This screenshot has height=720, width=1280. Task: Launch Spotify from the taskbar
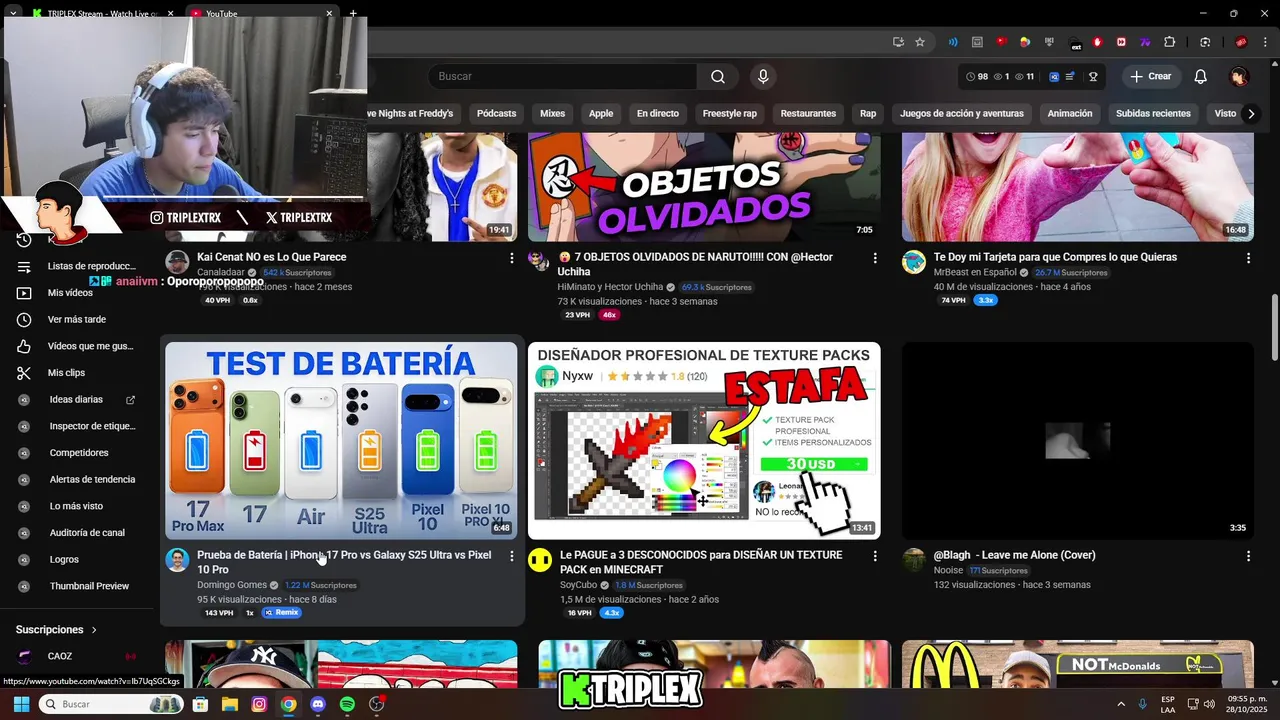pos(347,704)
